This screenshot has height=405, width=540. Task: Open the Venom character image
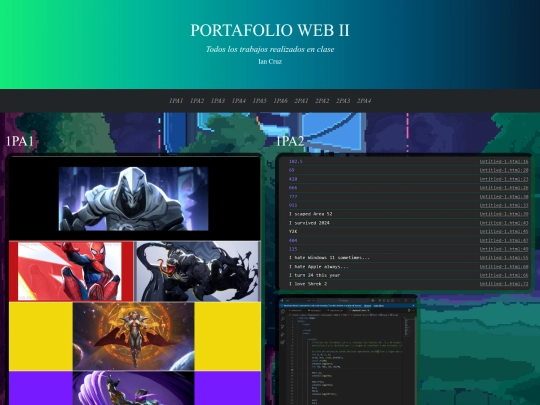[x=198, y=271]
